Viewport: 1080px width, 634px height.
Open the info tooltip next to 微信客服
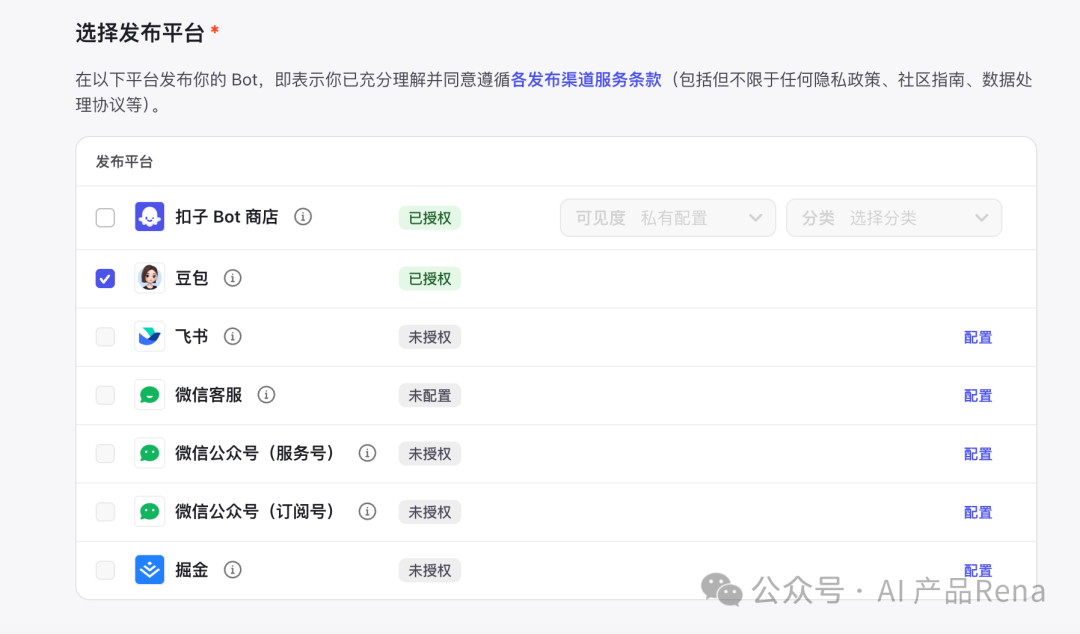(265, 395)
